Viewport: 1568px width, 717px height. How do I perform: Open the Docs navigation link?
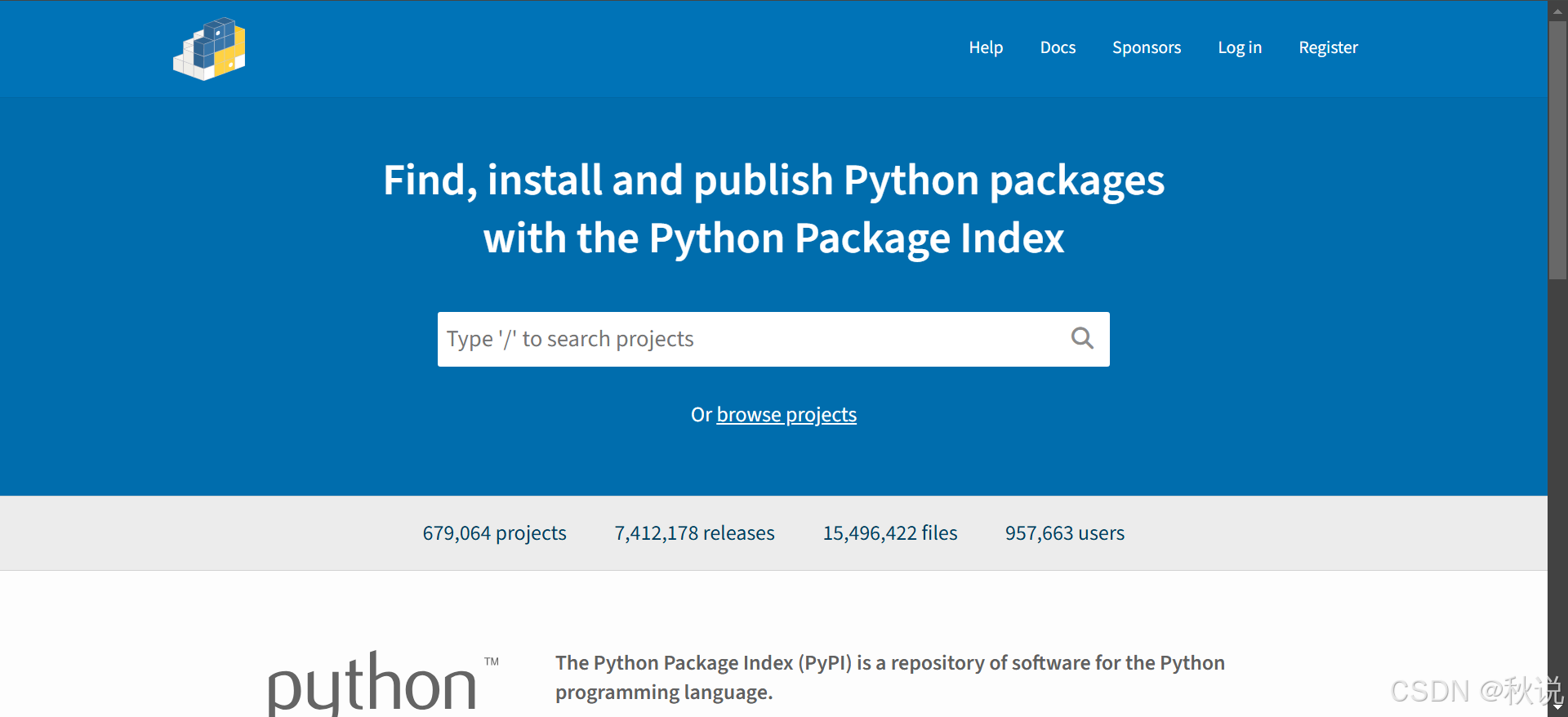1058,47
